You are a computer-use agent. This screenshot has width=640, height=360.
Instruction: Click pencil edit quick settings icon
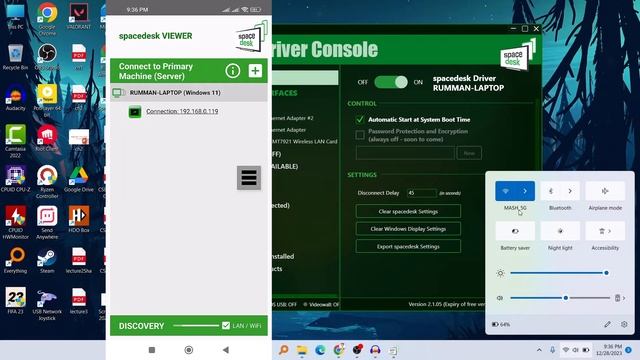[607, 324]
